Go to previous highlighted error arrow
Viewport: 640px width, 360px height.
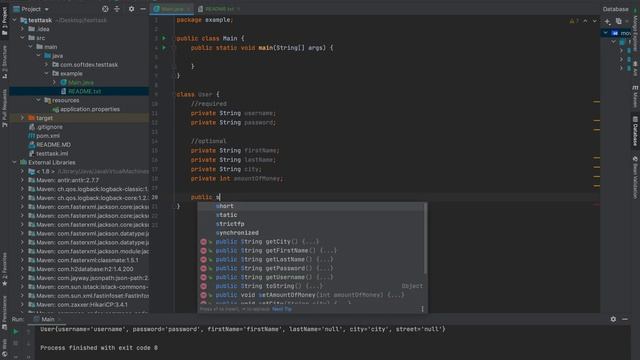pos(585,21)
